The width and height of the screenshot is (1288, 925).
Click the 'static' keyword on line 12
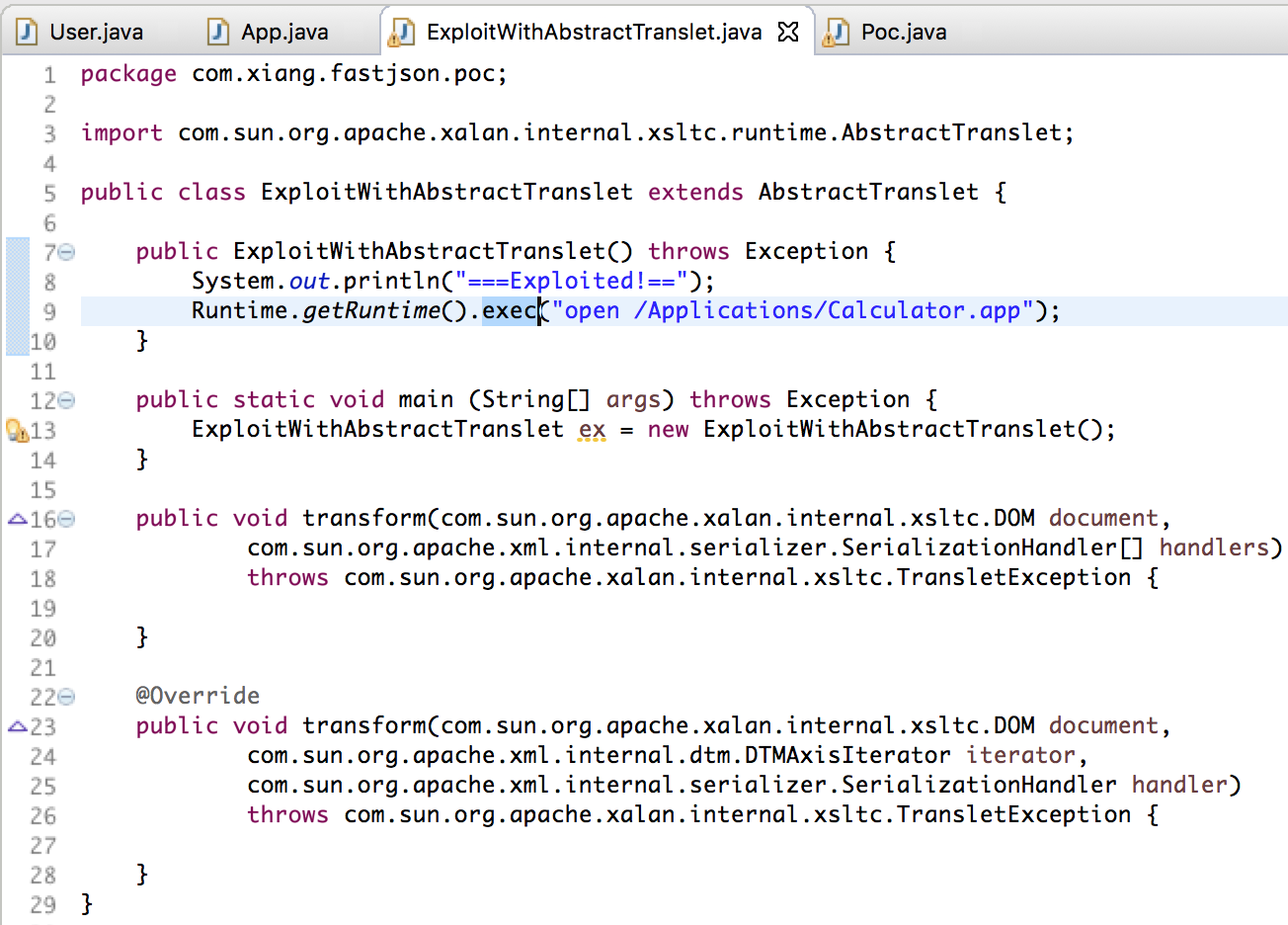275,399
